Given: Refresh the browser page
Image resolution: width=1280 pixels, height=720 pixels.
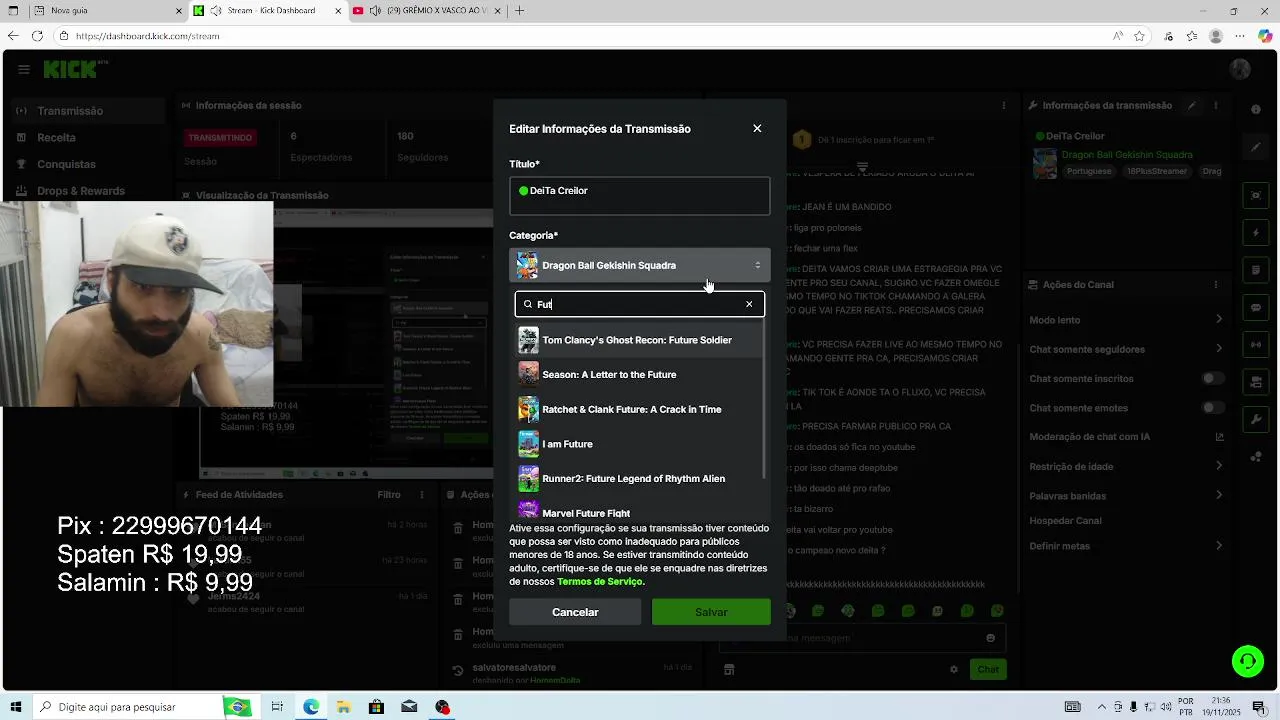Looking at the screenshot, I should click(x=37, y=36).
